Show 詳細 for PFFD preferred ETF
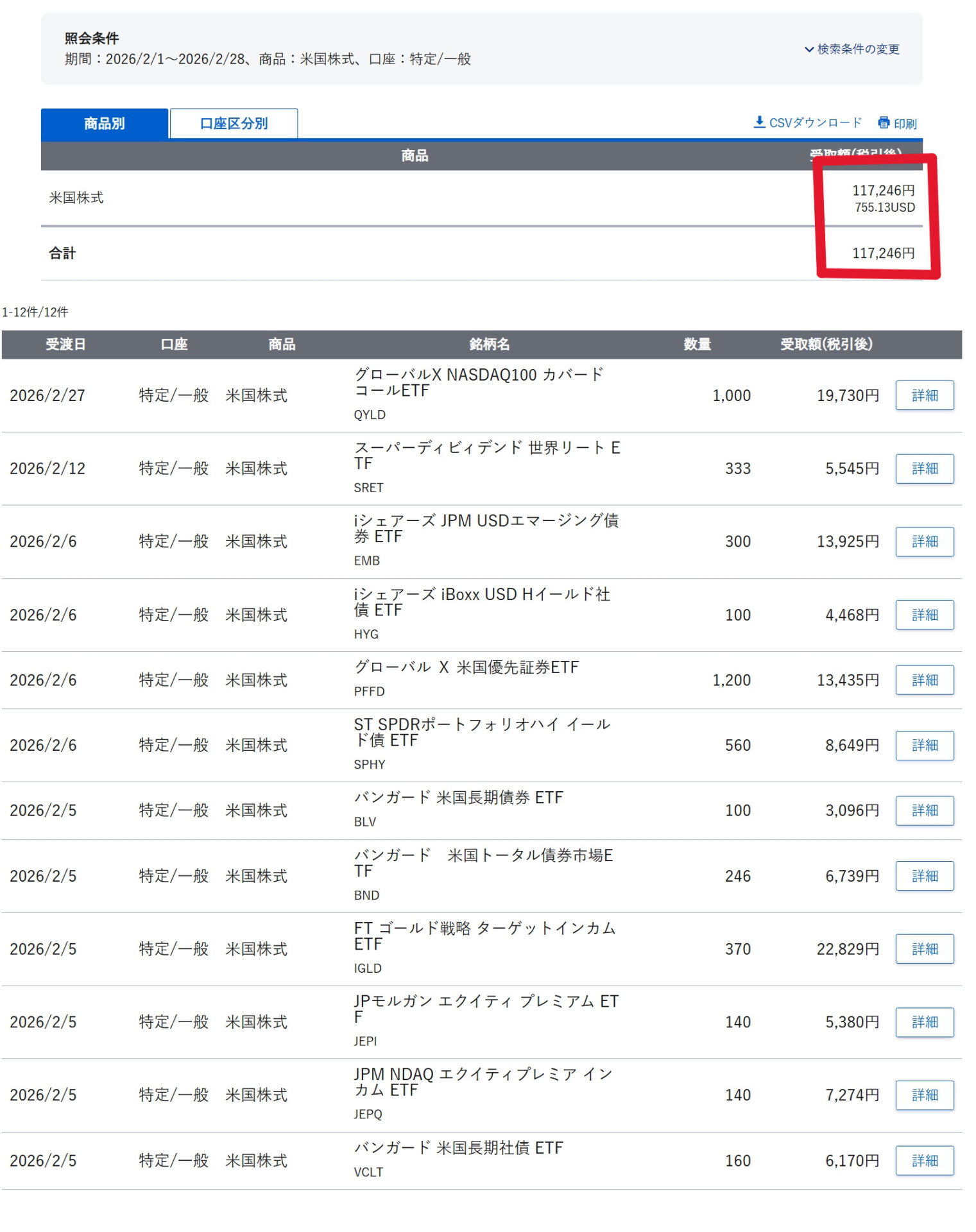This screenshot has height=1232, width=976. pyautogui.click(x=924, y=680)
